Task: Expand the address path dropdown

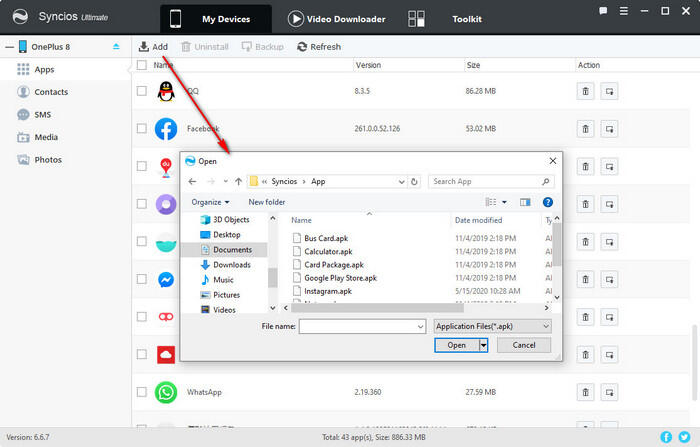Action: pyautogui.click(x=401, y=182)
